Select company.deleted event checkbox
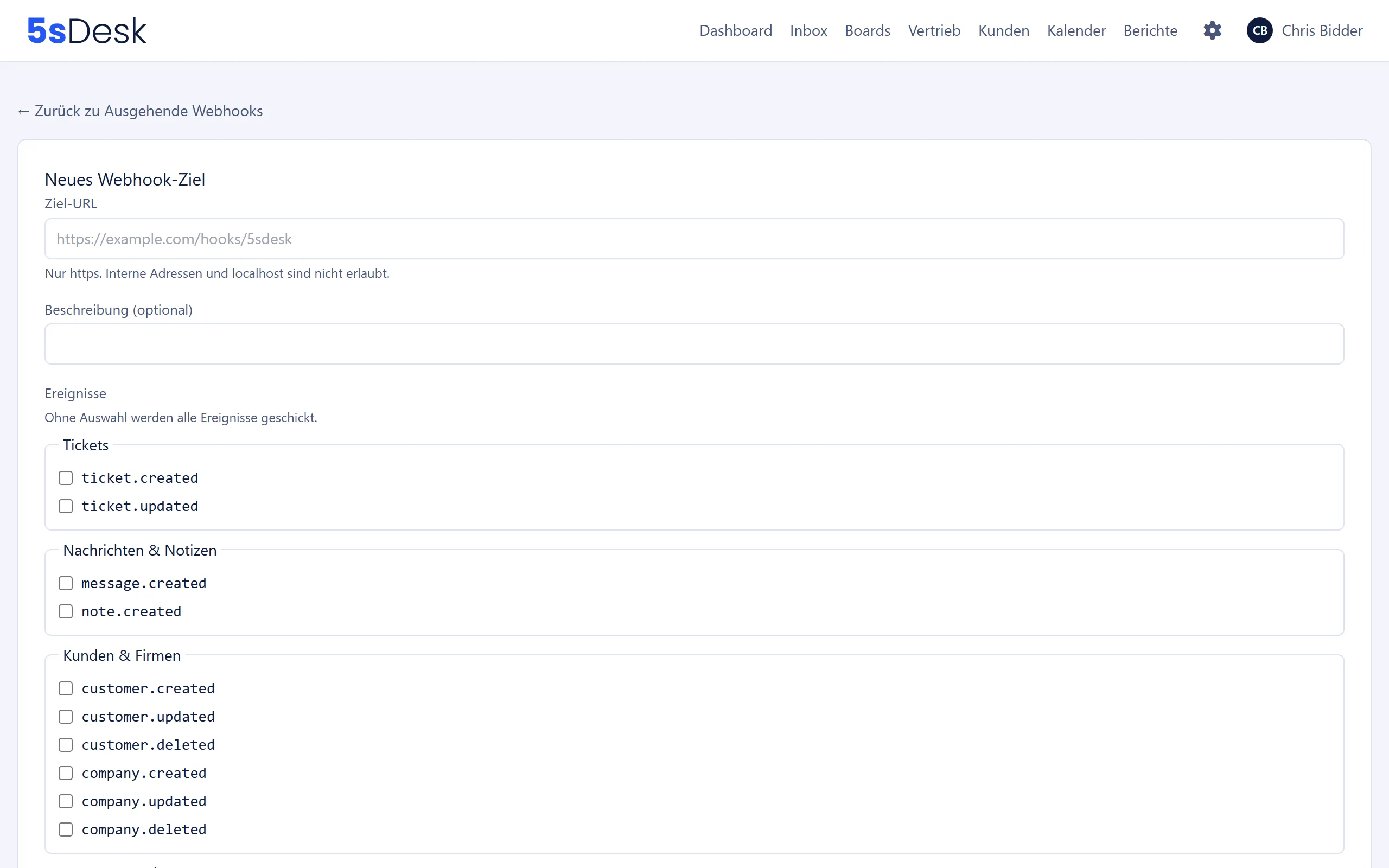The height and width of the screenshot is (868, 1389). [66, 828]
